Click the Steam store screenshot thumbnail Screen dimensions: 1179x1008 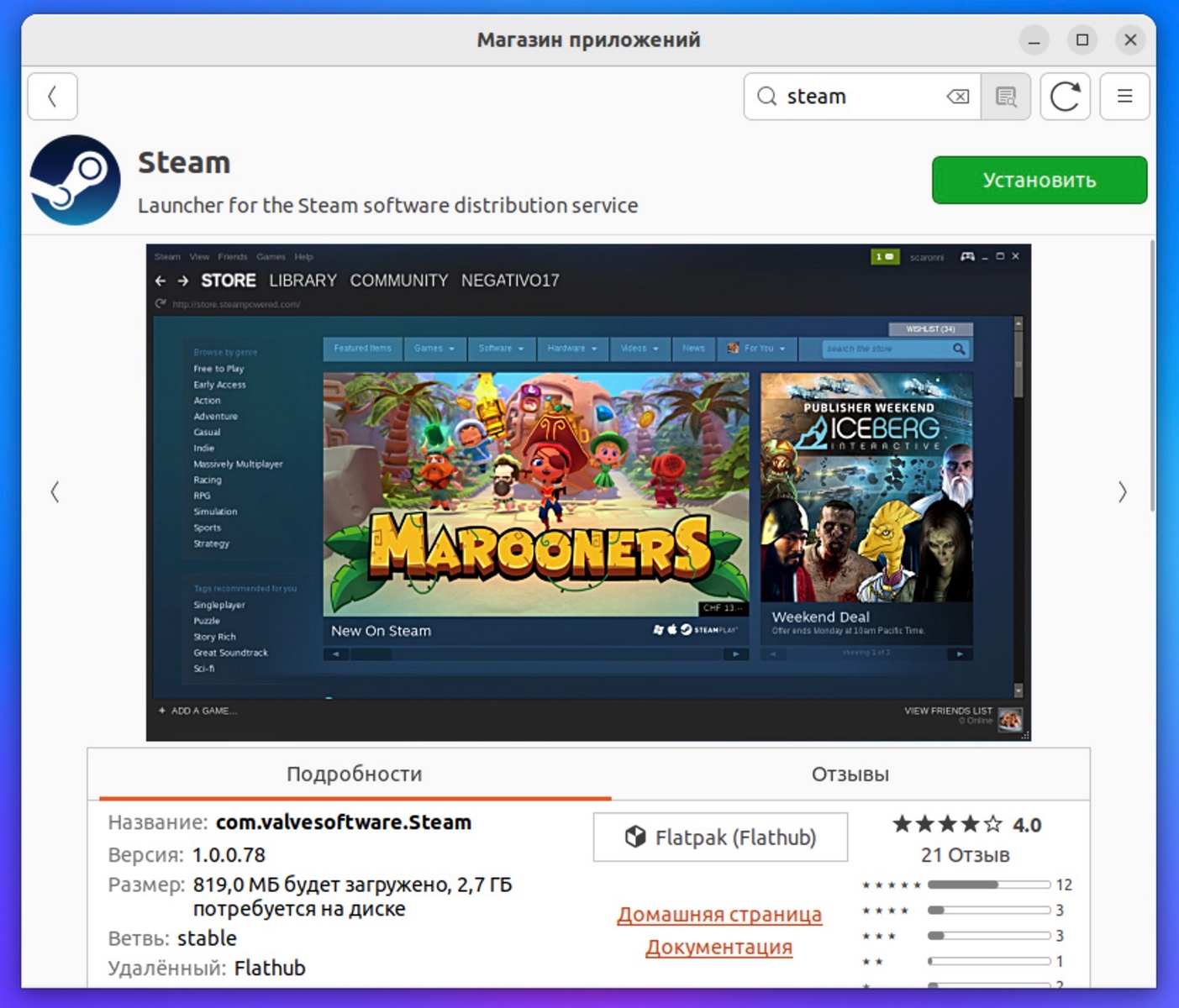click(x=588, y=492)
